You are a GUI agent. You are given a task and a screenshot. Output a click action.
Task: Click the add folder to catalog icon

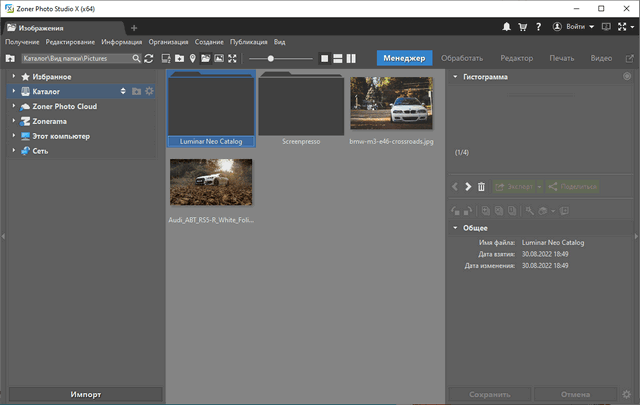pyautogui.click(x=136, y=91)
